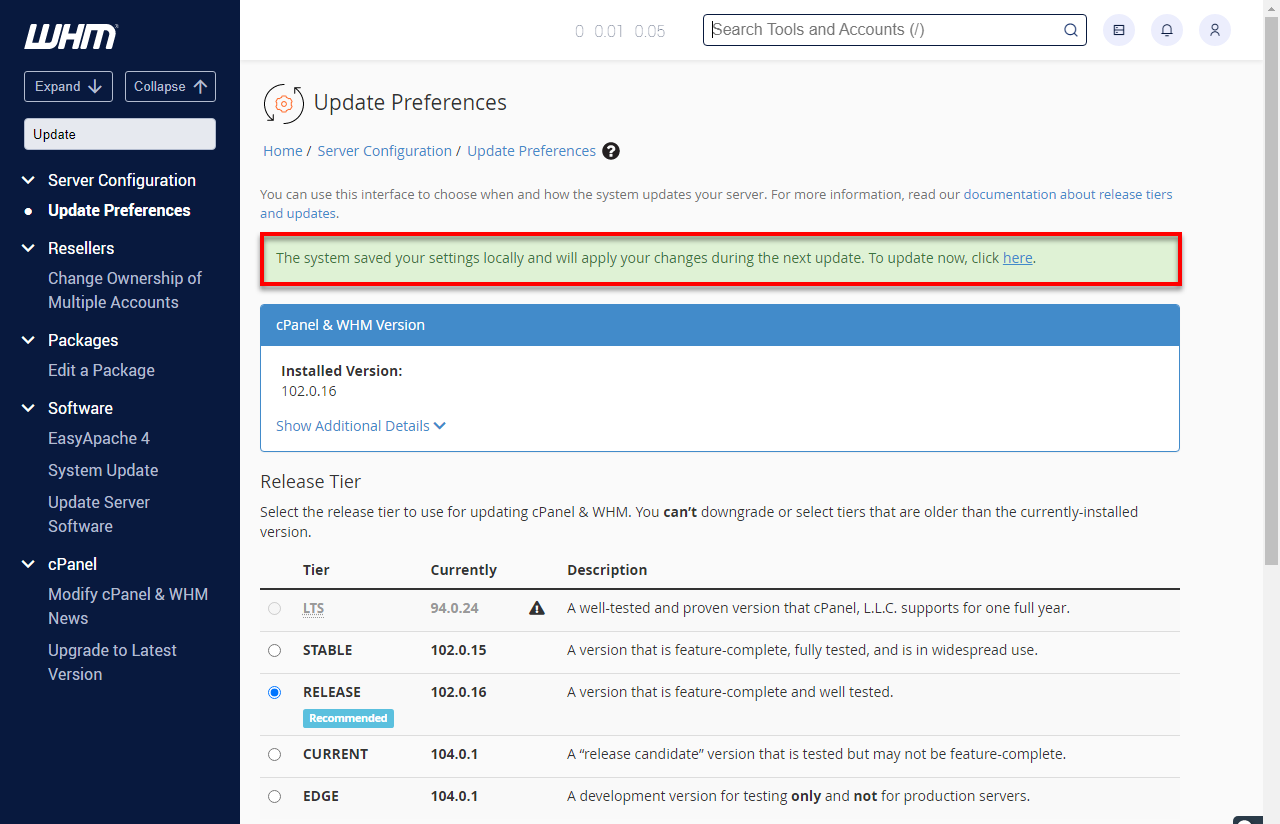Click the help question mark icon
This screenshot has height=824, width=1280.
(611, 151)
